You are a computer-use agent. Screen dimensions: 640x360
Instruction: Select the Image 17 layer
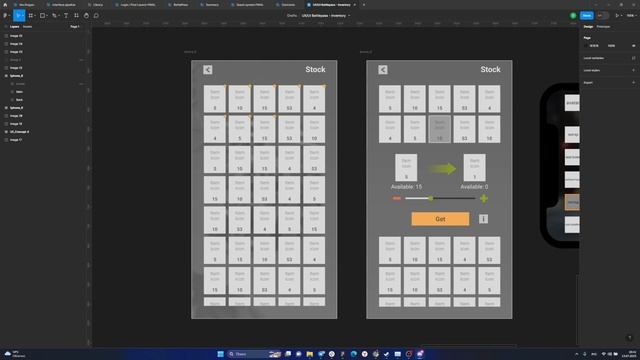click(16, 140)
